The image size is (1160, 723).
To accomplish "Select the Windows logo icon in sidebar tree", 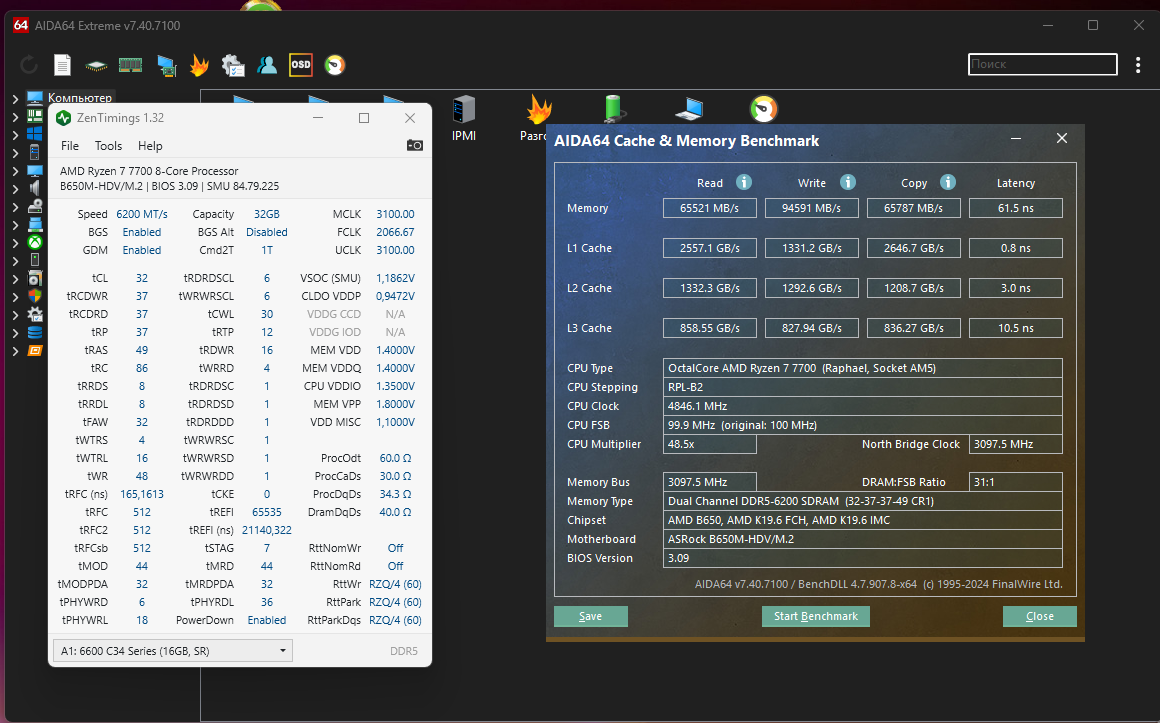I will pyautogui.click(x=35, y=134).
